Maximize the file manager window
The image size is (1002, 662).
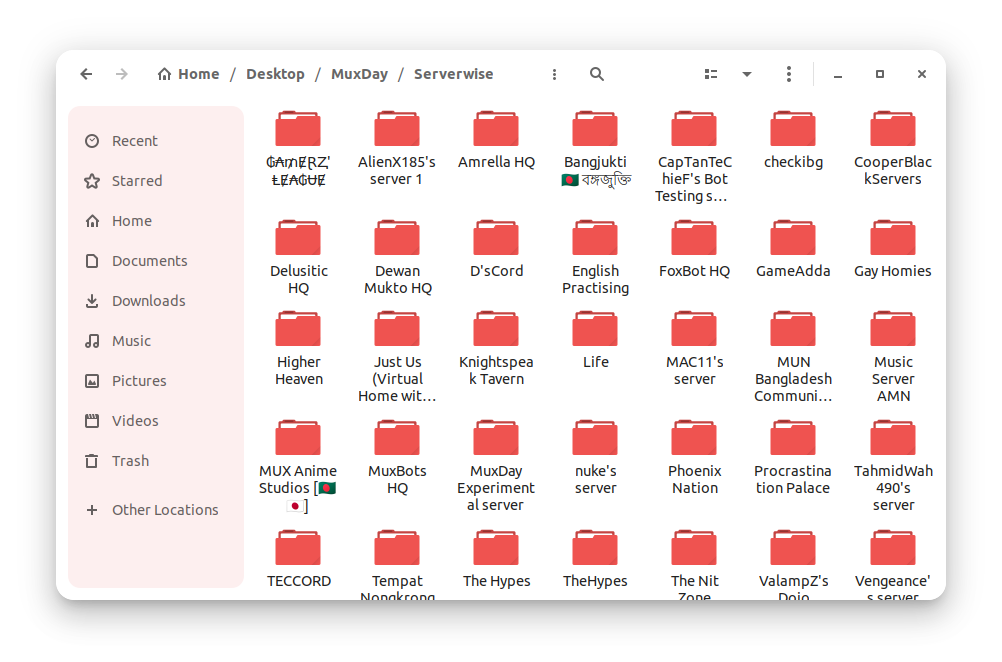pos(880,74)
